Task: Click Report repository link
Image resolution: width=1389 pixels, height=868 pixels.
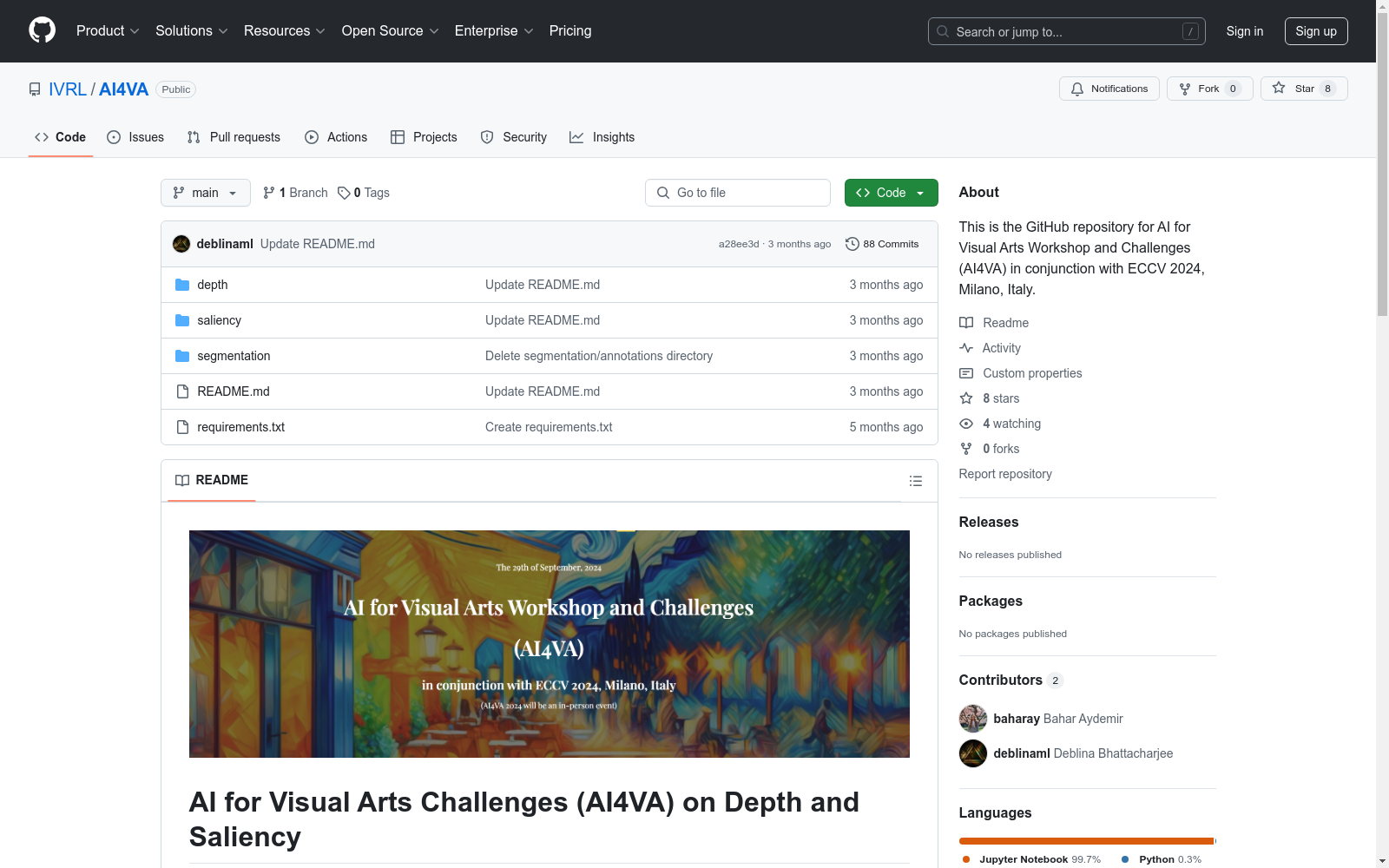Action: pyautogui.click(x=1005, y=474)
